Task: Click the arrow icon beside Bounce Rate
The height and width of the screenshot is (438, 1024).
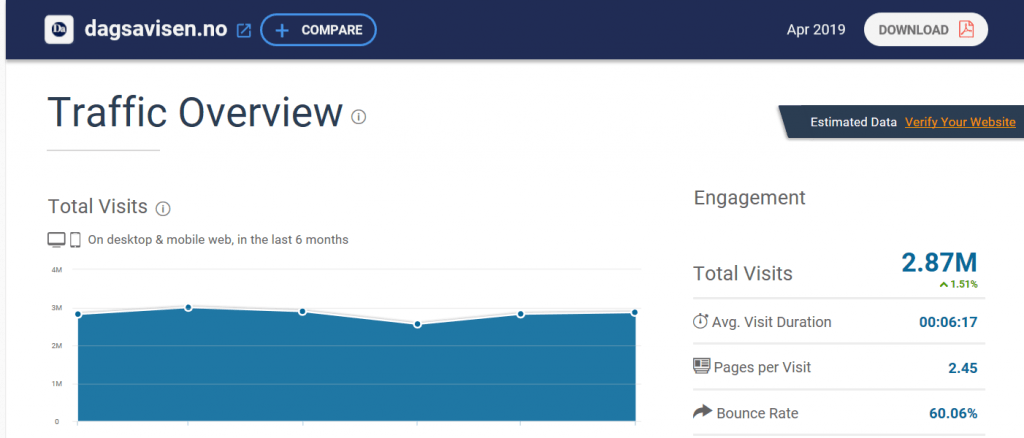Action: coord(701,412)
